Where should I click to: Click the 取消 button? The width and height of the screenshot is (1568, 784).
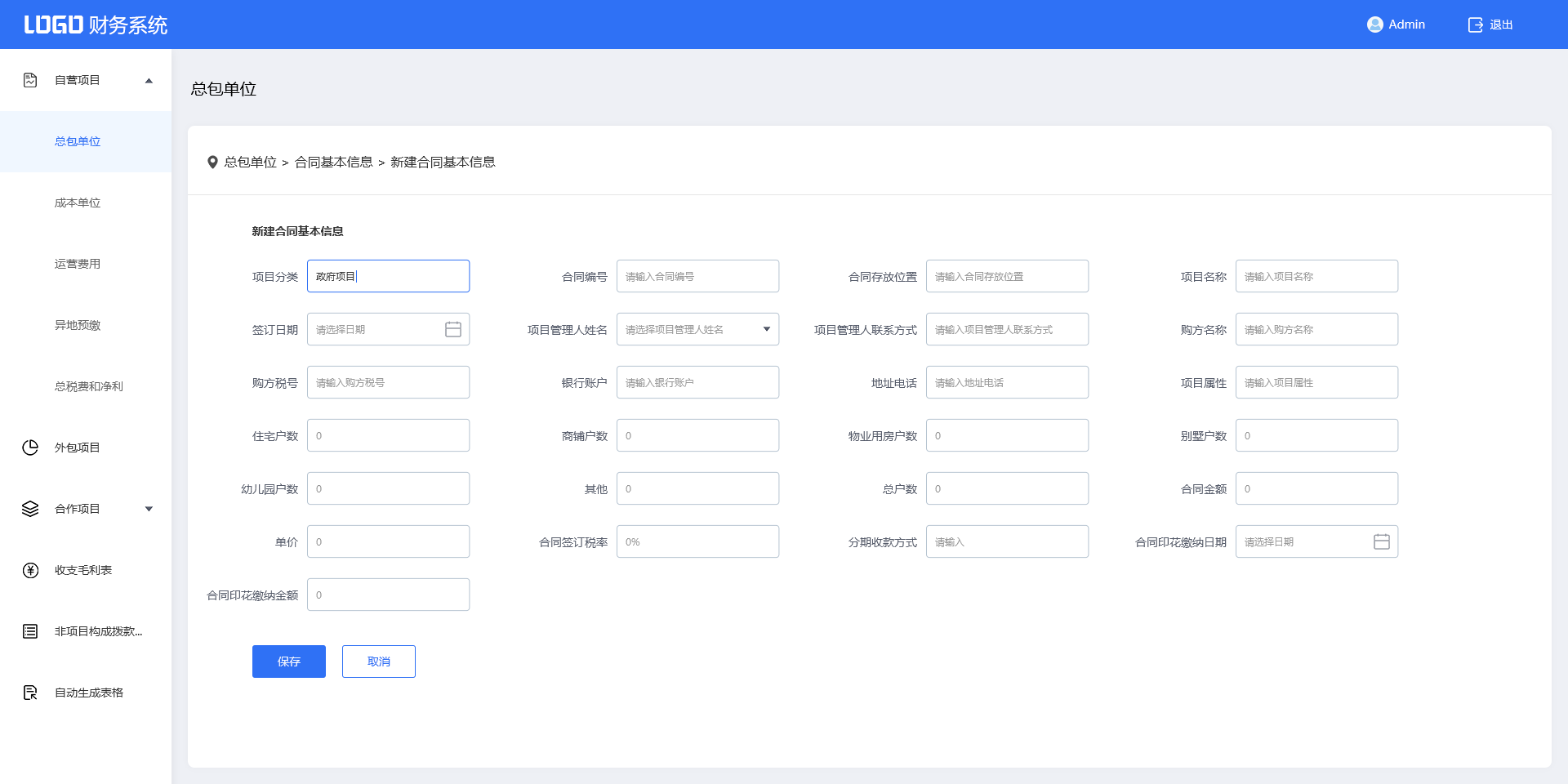coord(379,661)
